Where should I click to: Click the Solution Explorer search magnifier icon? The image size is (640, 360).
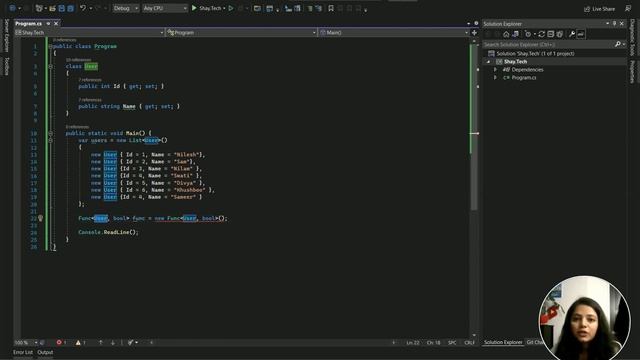[618, 44]
